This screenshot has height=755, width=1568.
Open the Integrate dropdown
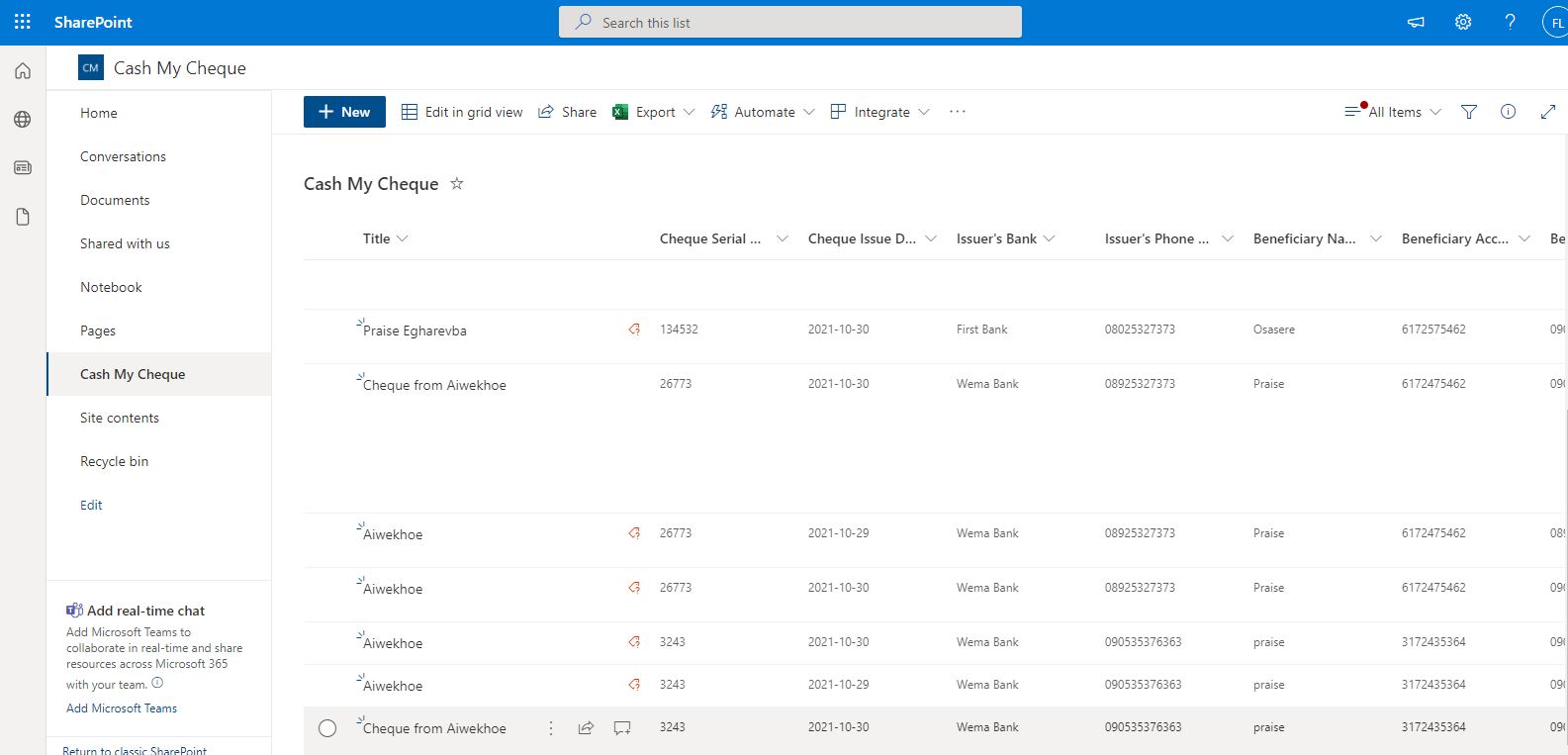[x=880, y=112]
